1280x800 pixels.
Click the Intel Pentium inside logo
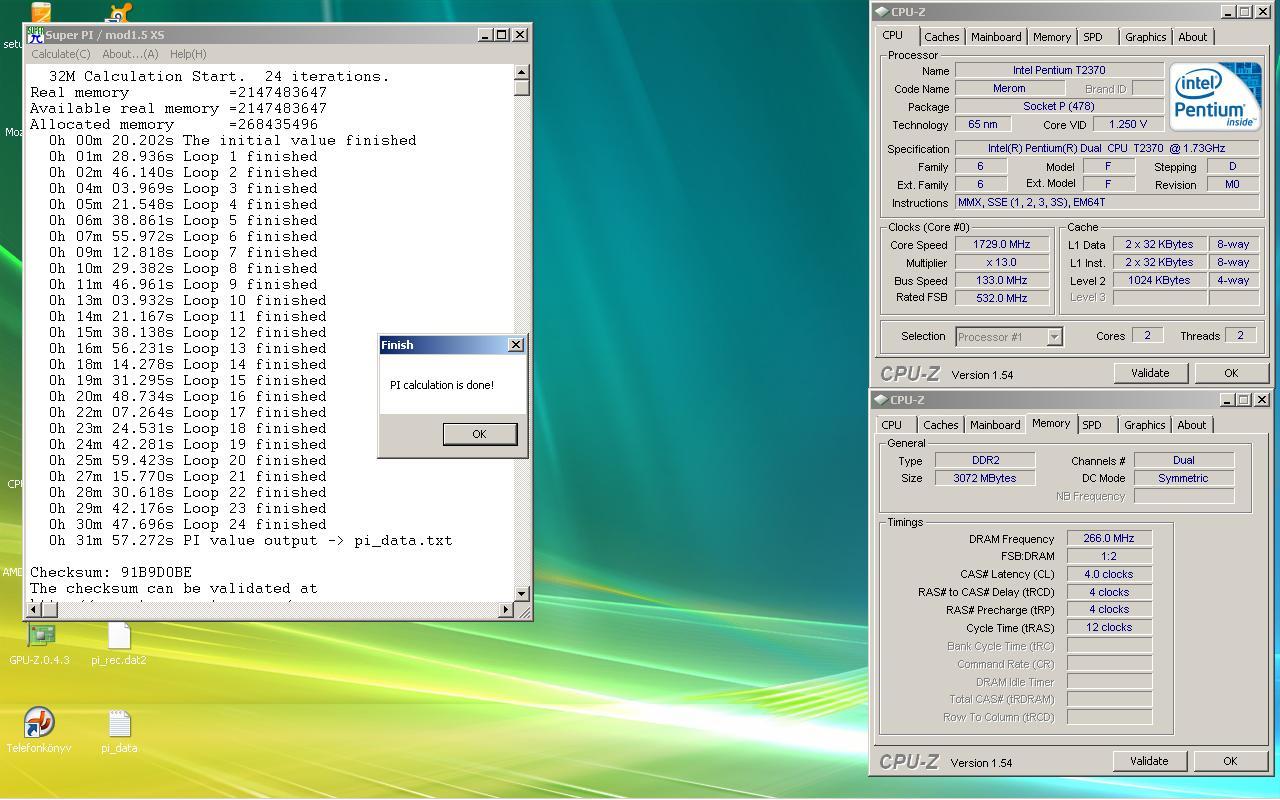[1215, 95]
